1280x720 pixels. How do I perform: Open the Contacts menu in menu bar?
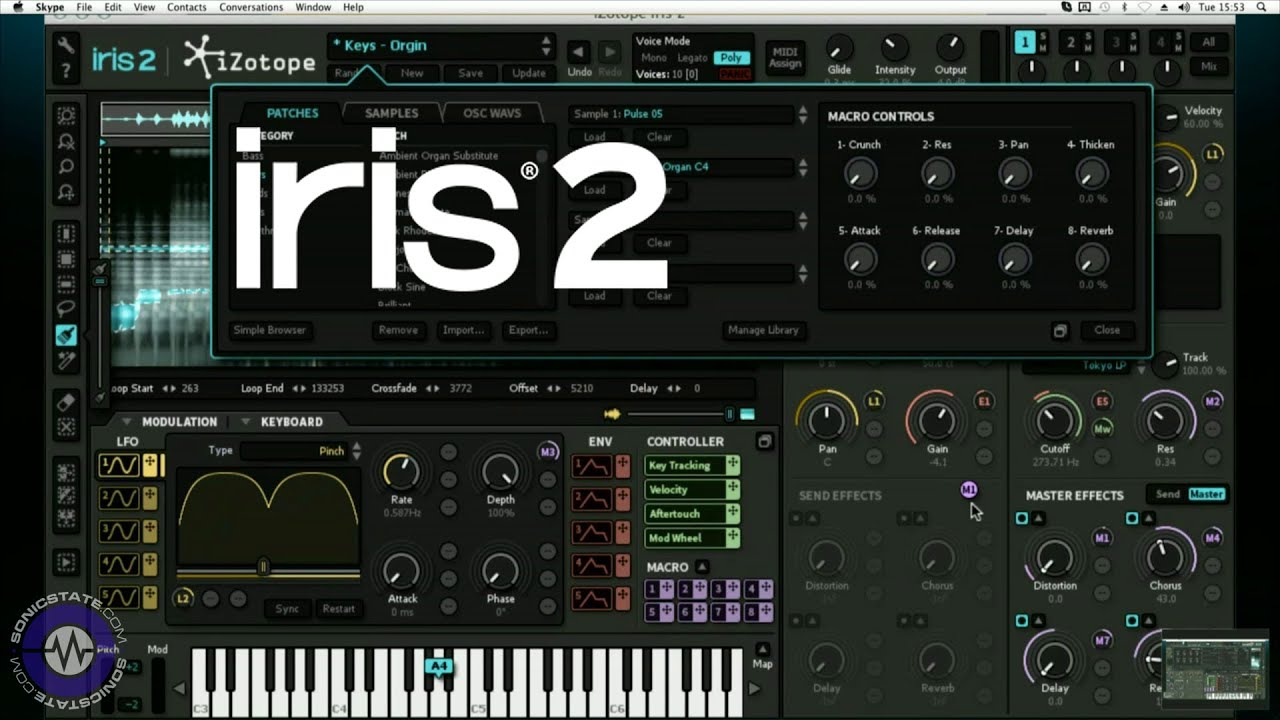(x=187, y=7)
